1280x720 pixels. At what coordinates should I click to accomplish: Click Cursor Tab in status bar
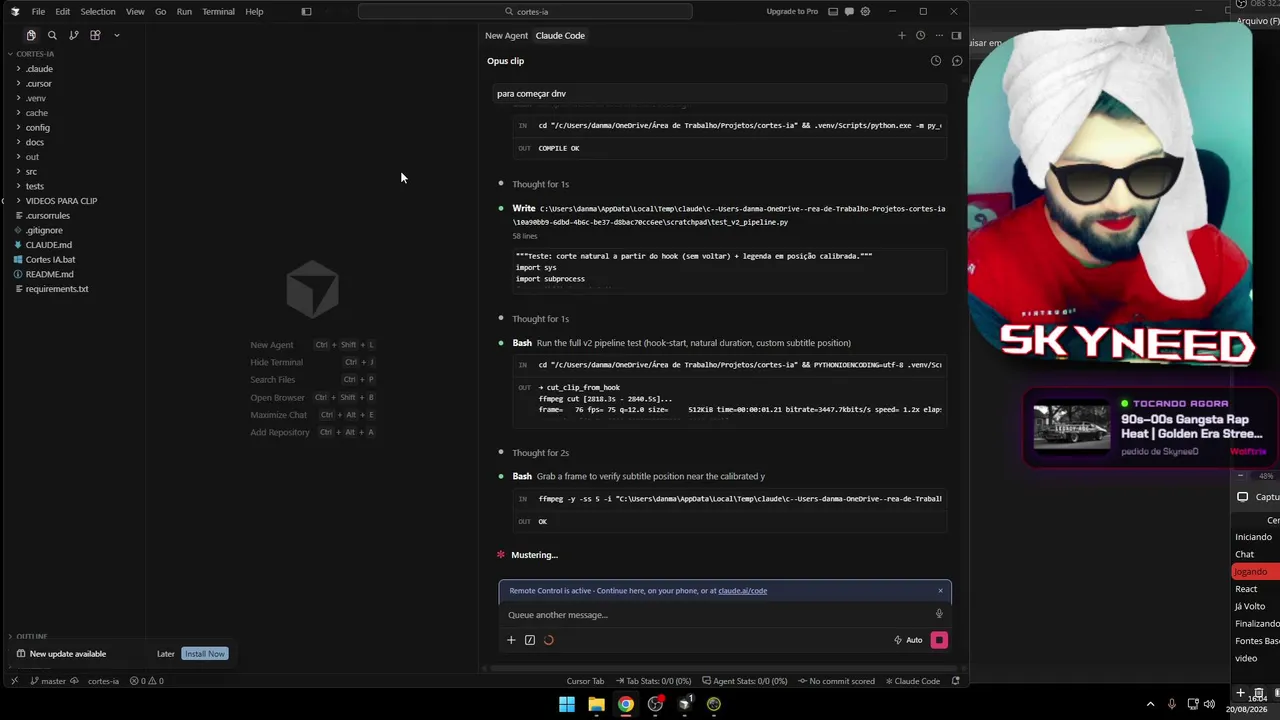coord(585,681)
